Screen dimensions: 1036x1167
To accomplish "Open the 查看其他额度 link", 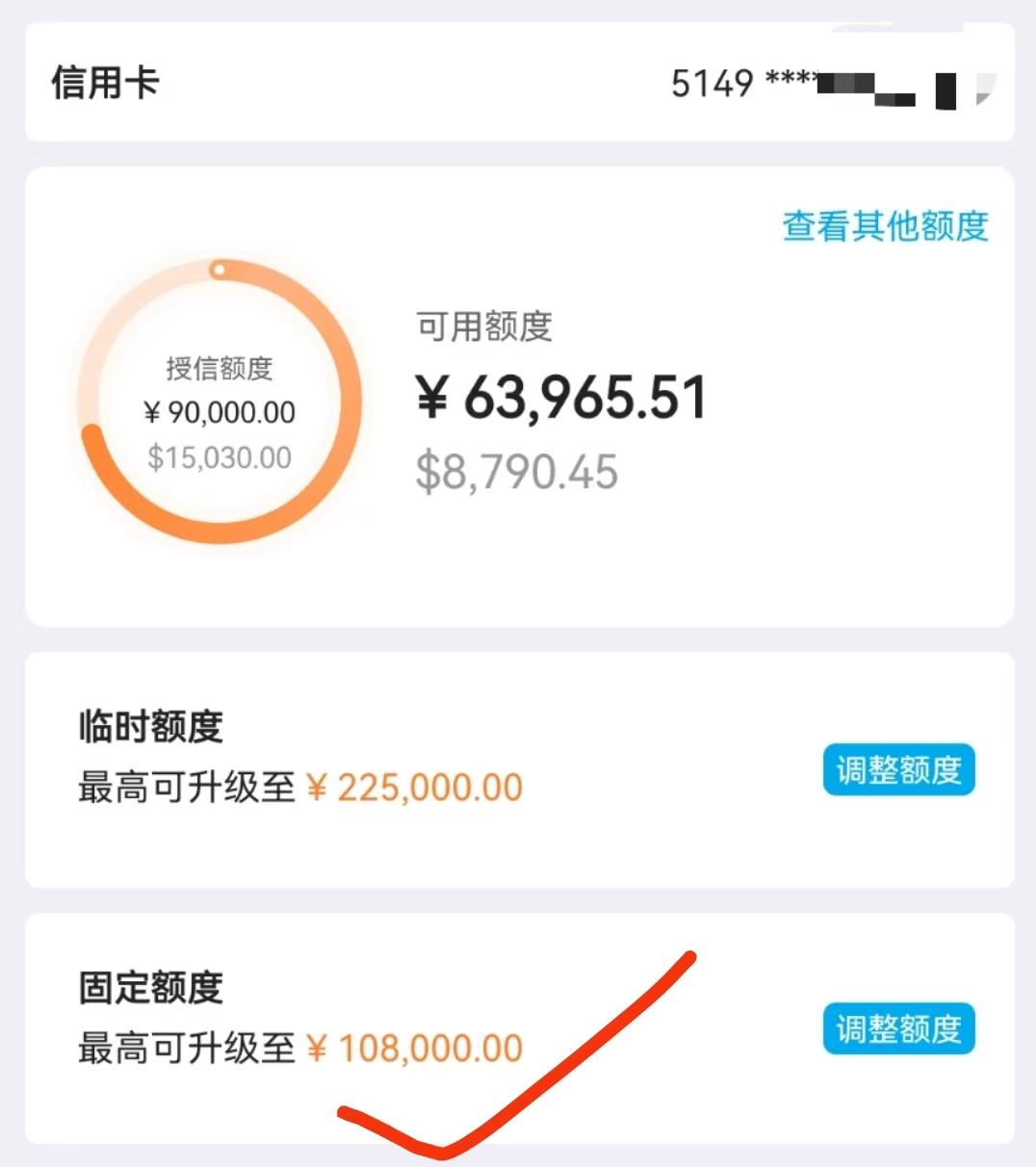I will point(885,226).
